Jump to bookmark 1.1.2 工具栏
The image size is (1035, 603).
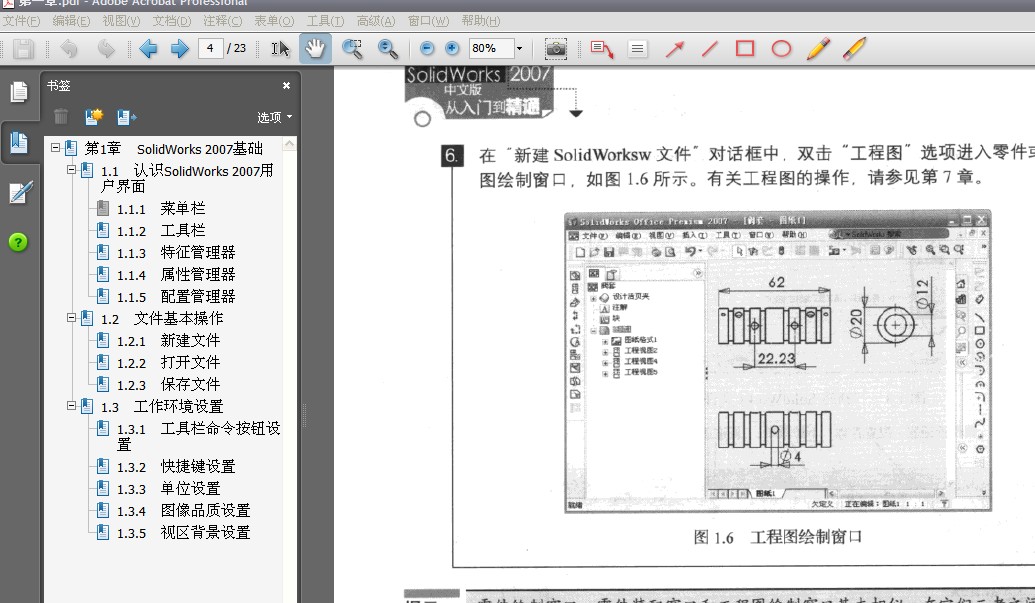[161, 231]
